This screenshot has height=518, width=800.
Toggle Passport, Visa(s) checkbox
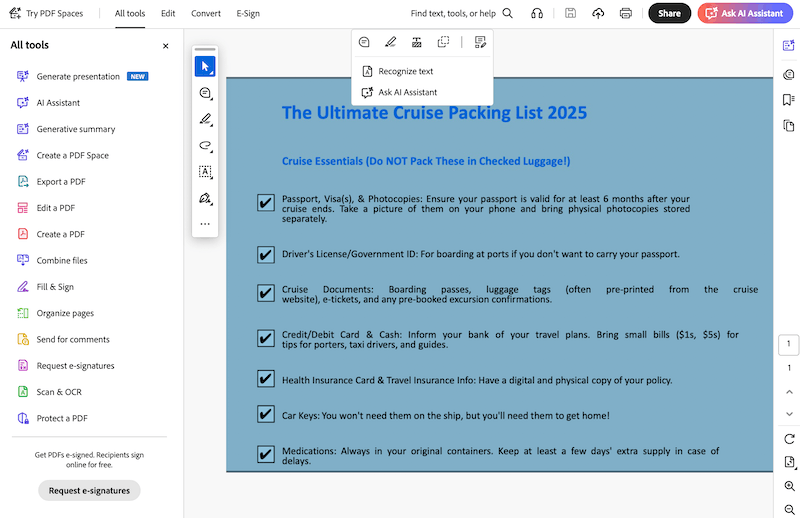[x=266, y=203]
